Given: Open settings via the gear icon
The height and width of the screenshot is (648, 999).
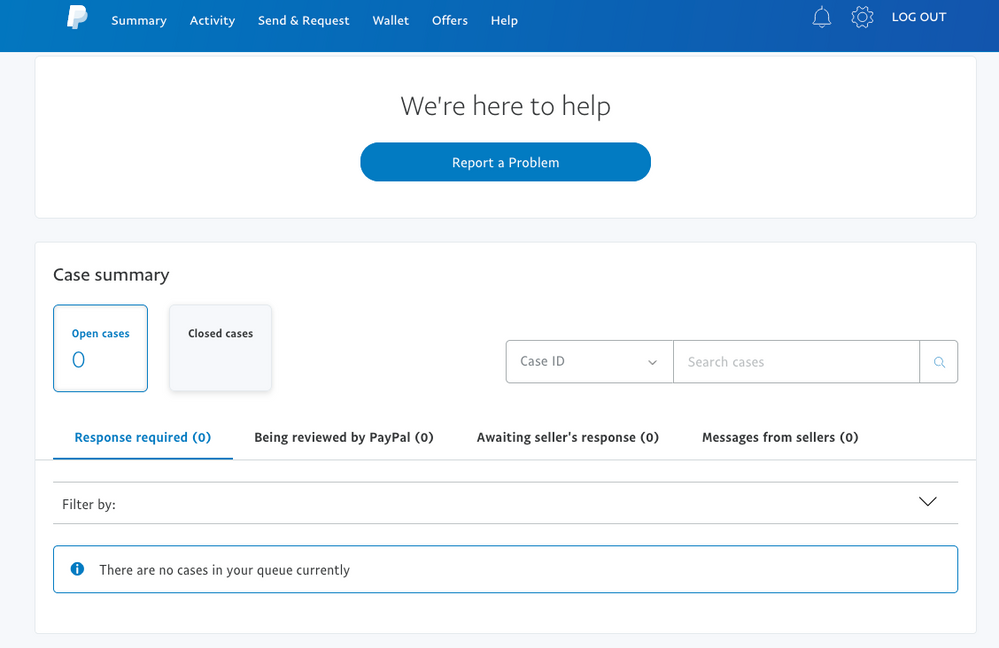Looking at the screenshot, I should pos(862,17).
